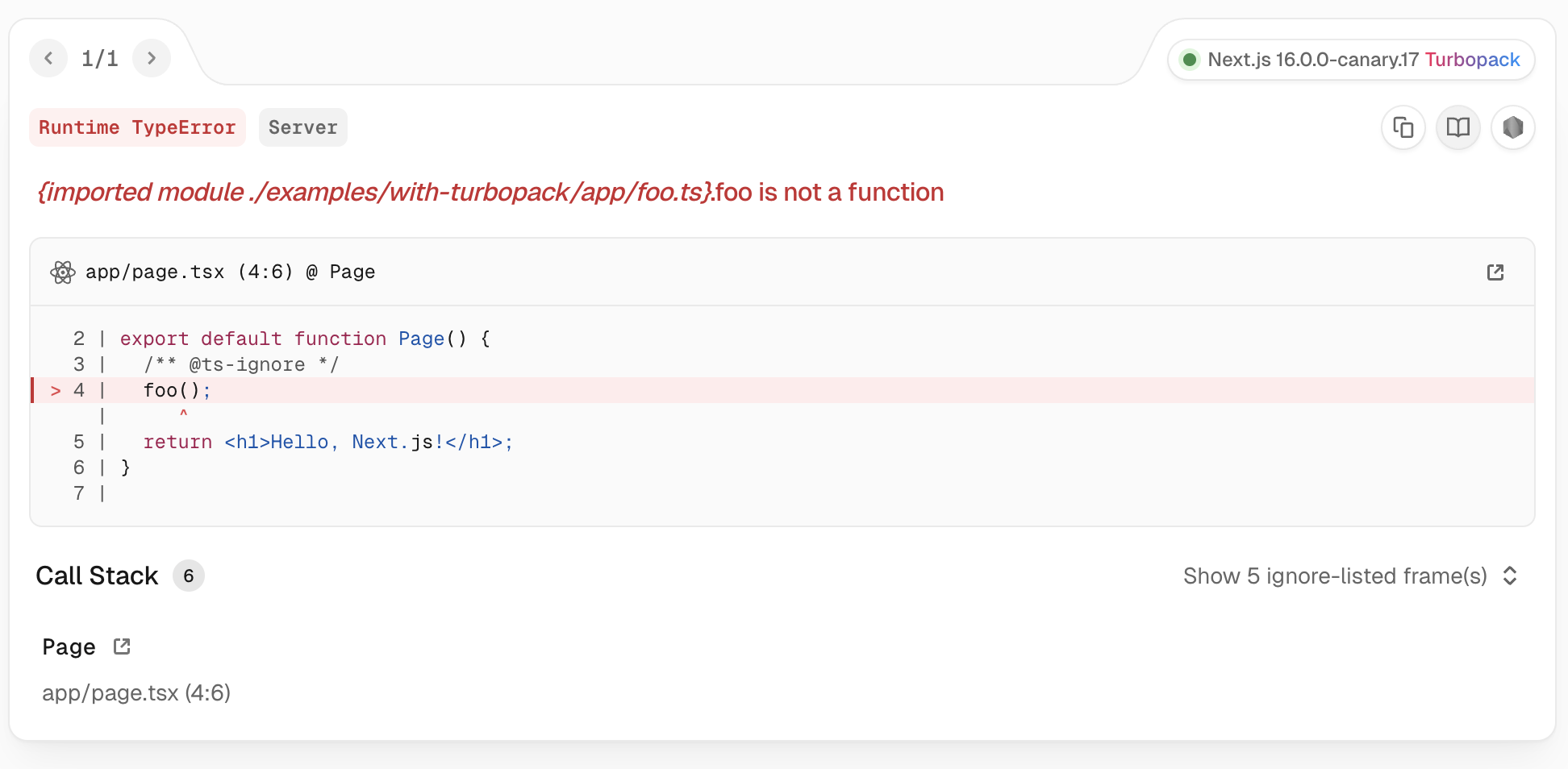
Task: Expand ignore-listed frames using the chevron arrows
Action: pos(1510,576)
